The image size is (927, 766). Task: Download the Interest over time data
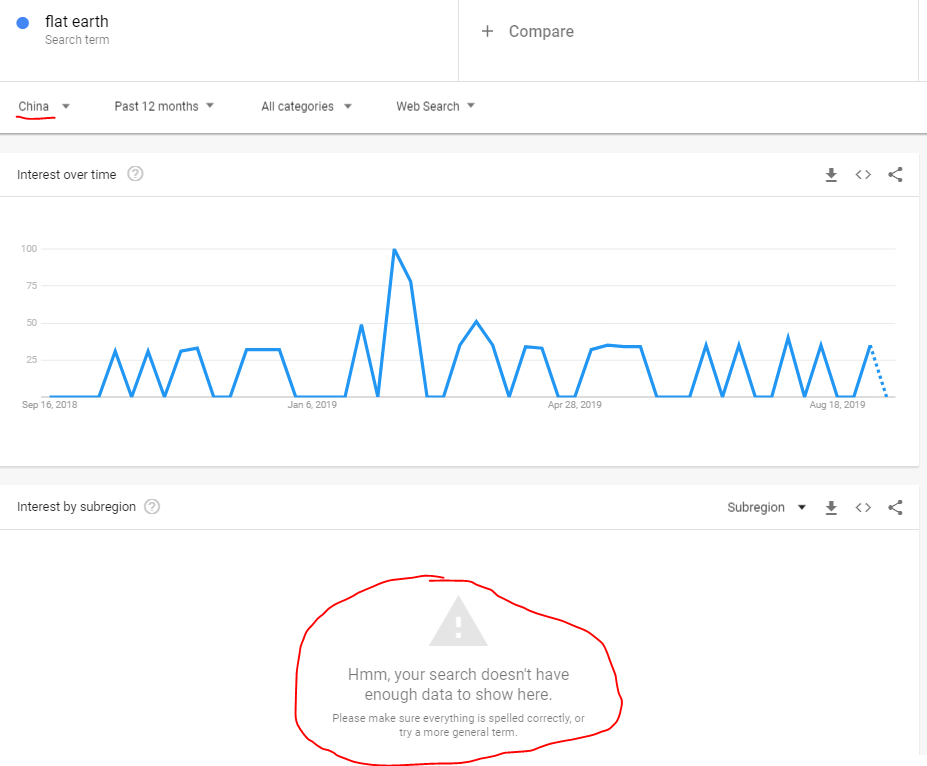[831, 175]
